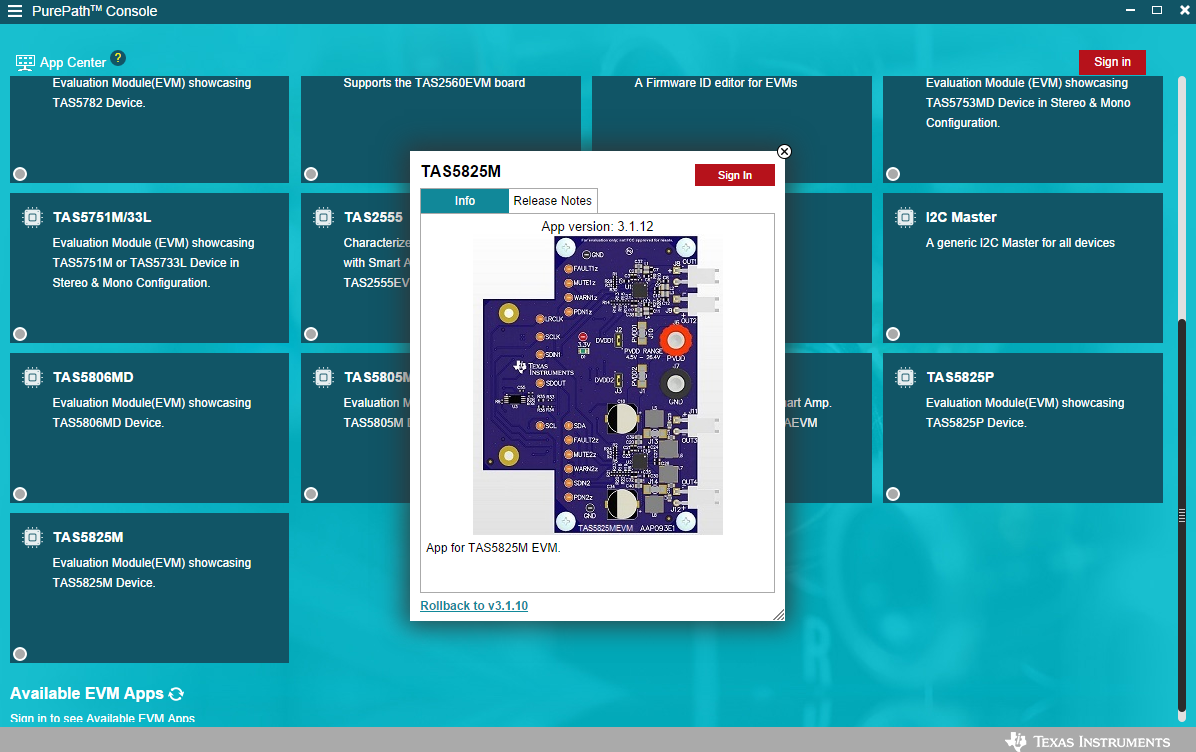This screenshot has width=1196, height=752.
Task: Open the hamburger menu in the title bar
Action: (14, 11)
